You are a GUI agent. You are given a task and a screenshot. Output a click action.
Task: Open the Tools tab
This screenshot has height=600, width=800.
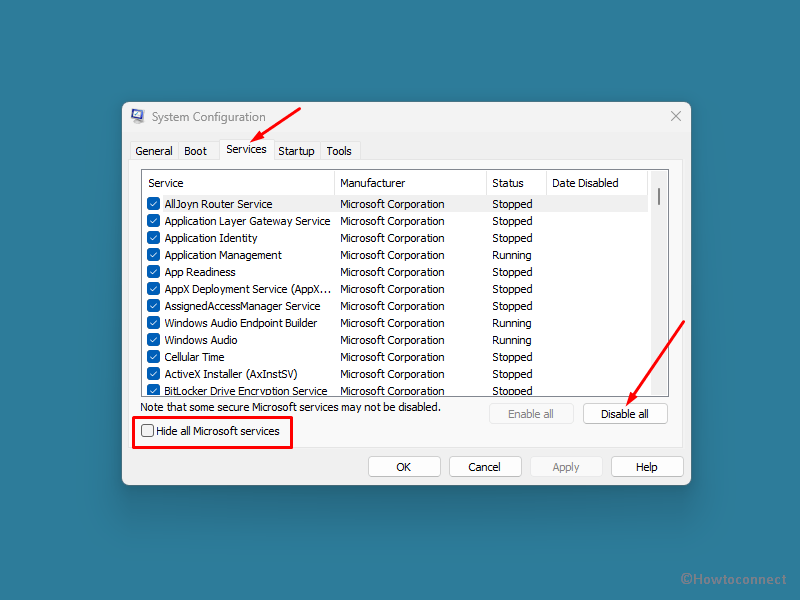pos(339,151)
